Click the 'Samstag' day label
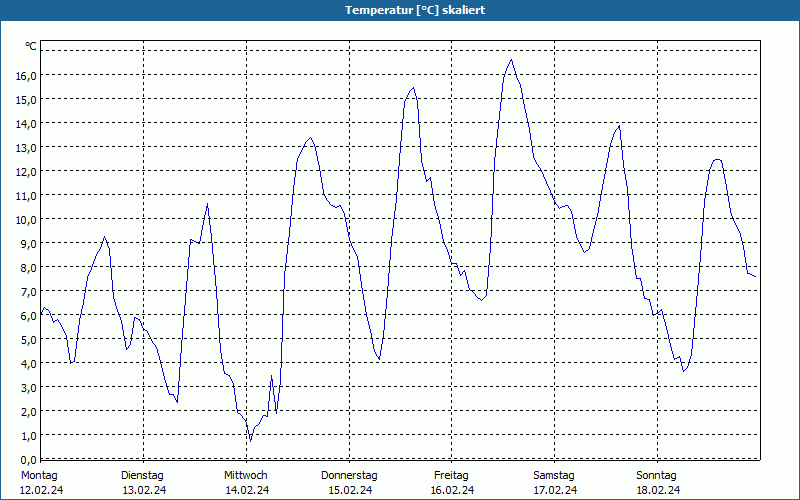Screen dimensions: 800x500 (x=554, y=476)
